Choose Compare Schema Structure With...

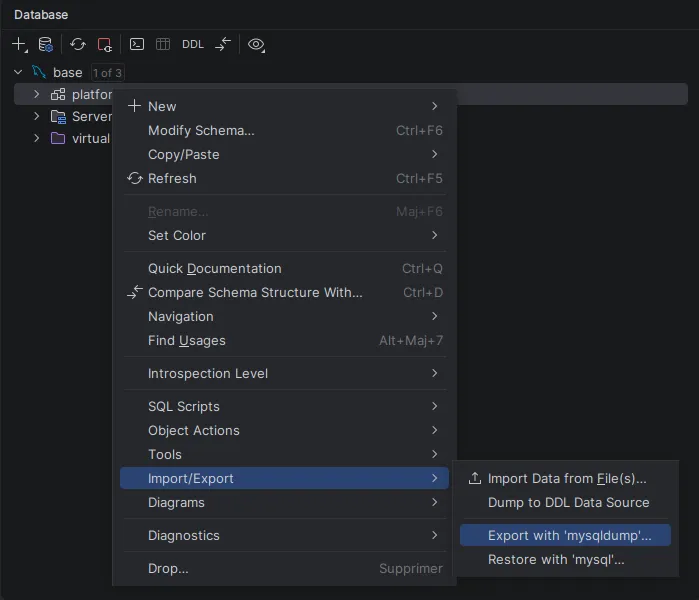point(284,292)
